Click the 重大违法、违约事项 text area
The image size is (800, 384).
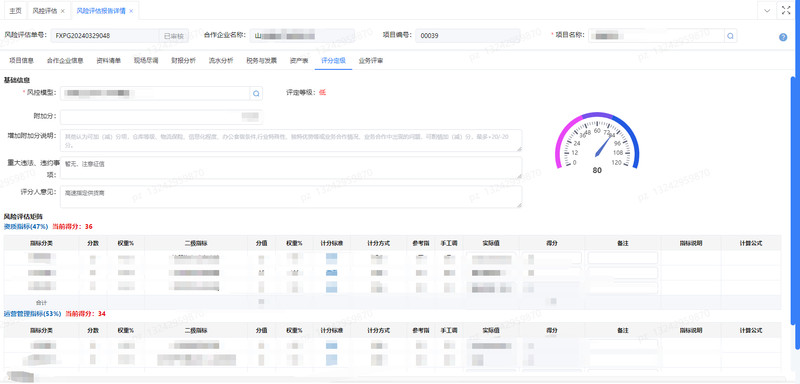(291, 168)
